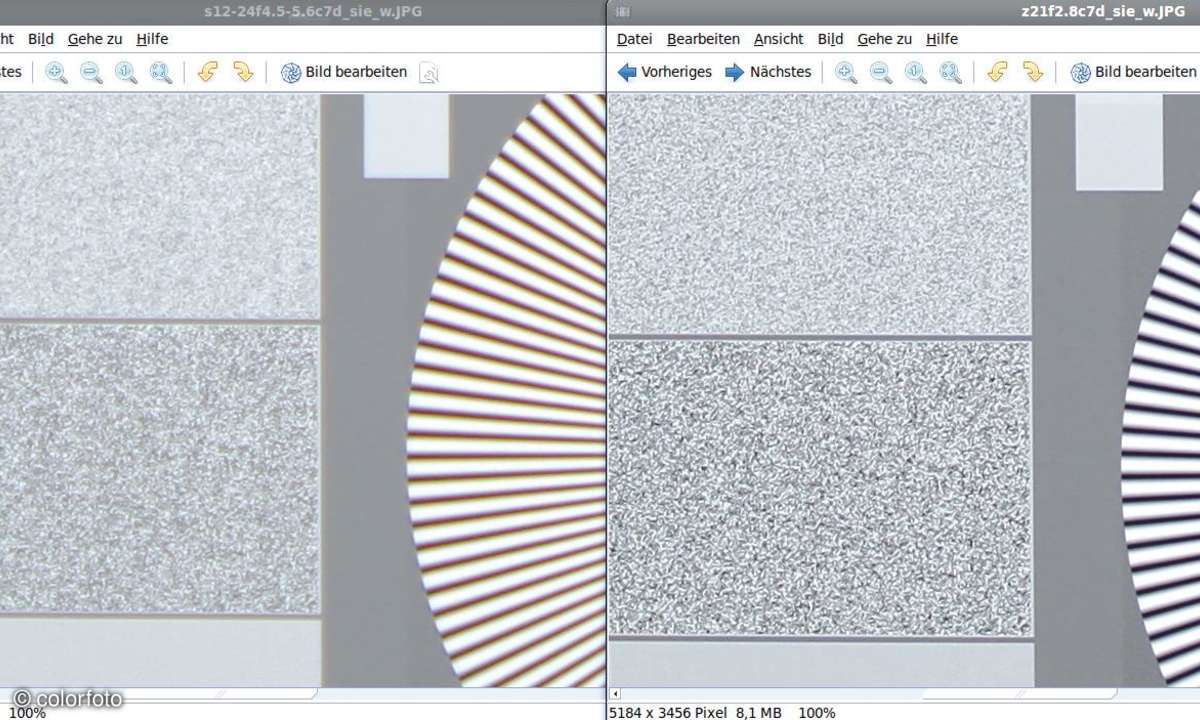Rotate left window image counterclockwise
This screenshot has height=720, width=1200.
[x=208, y=72]
